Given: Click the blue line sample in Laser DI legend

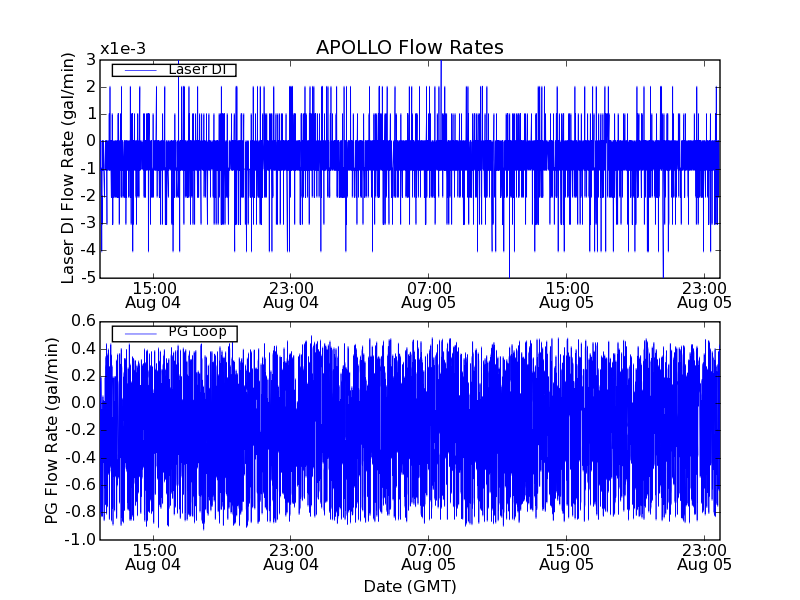Looking at the screenshot, I should [x=139, y=70].
